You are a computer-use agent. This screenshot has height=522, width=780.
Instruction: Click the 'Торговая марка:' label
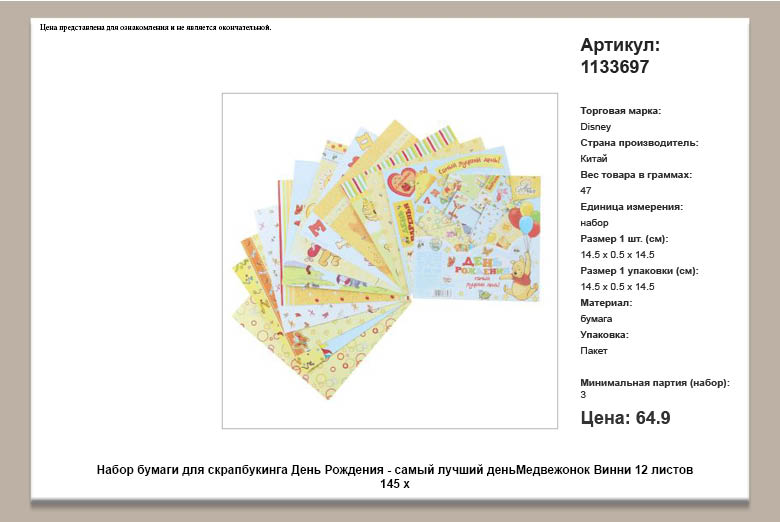coord(620,110)
